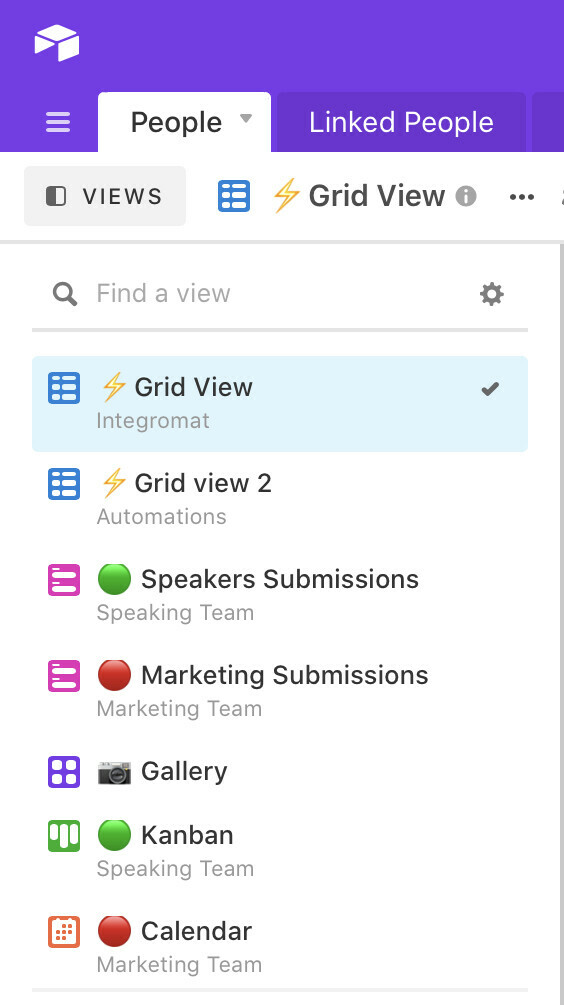Click the grid icon beside the Grid View title
This screenshot has width=564, height=1005.
coord(234,196)
